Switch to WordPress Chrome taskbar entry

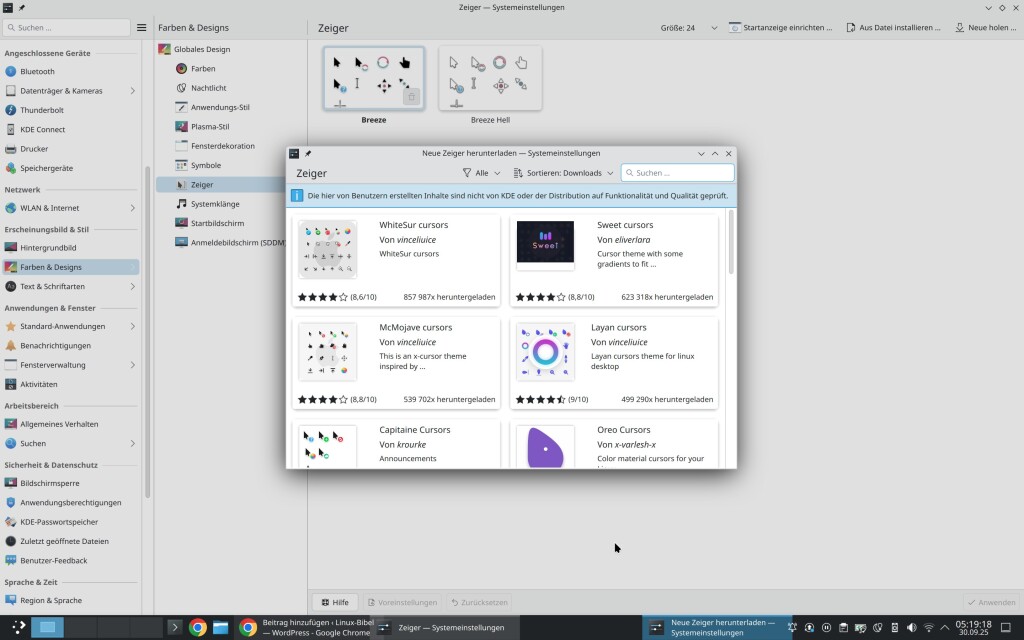click(x=305, y=628)
